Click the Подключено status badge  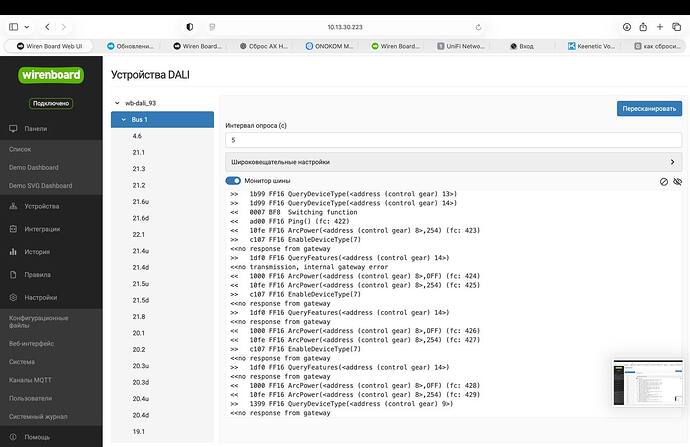51,103
